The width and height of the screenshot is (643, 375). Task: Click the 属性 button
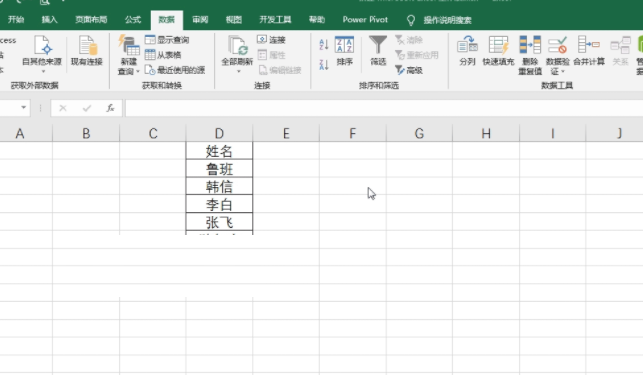pyautogui.click(x=271, y=55)
